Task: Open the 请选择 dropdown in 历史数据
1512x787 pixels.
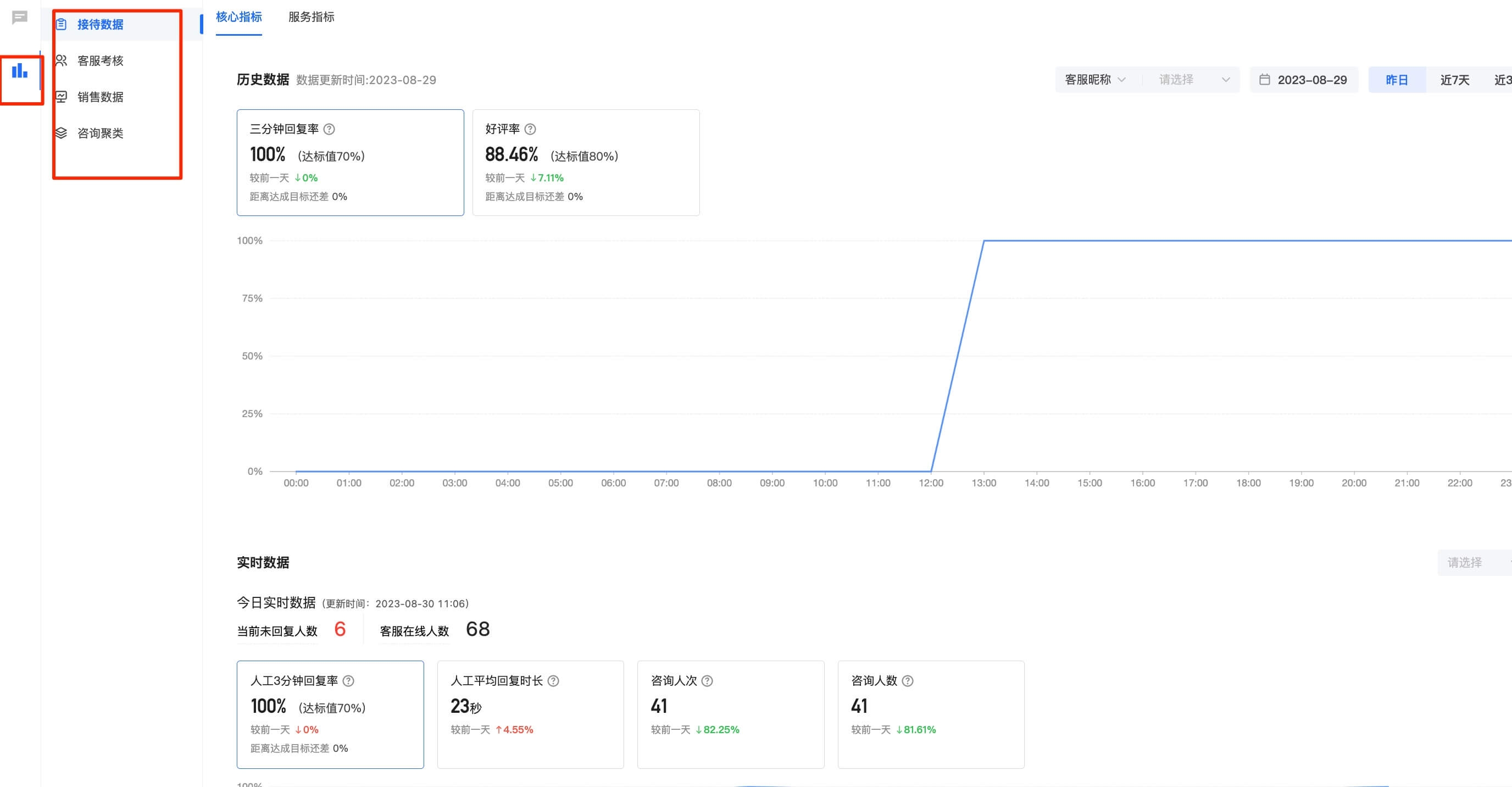Action: (1194, 79)
